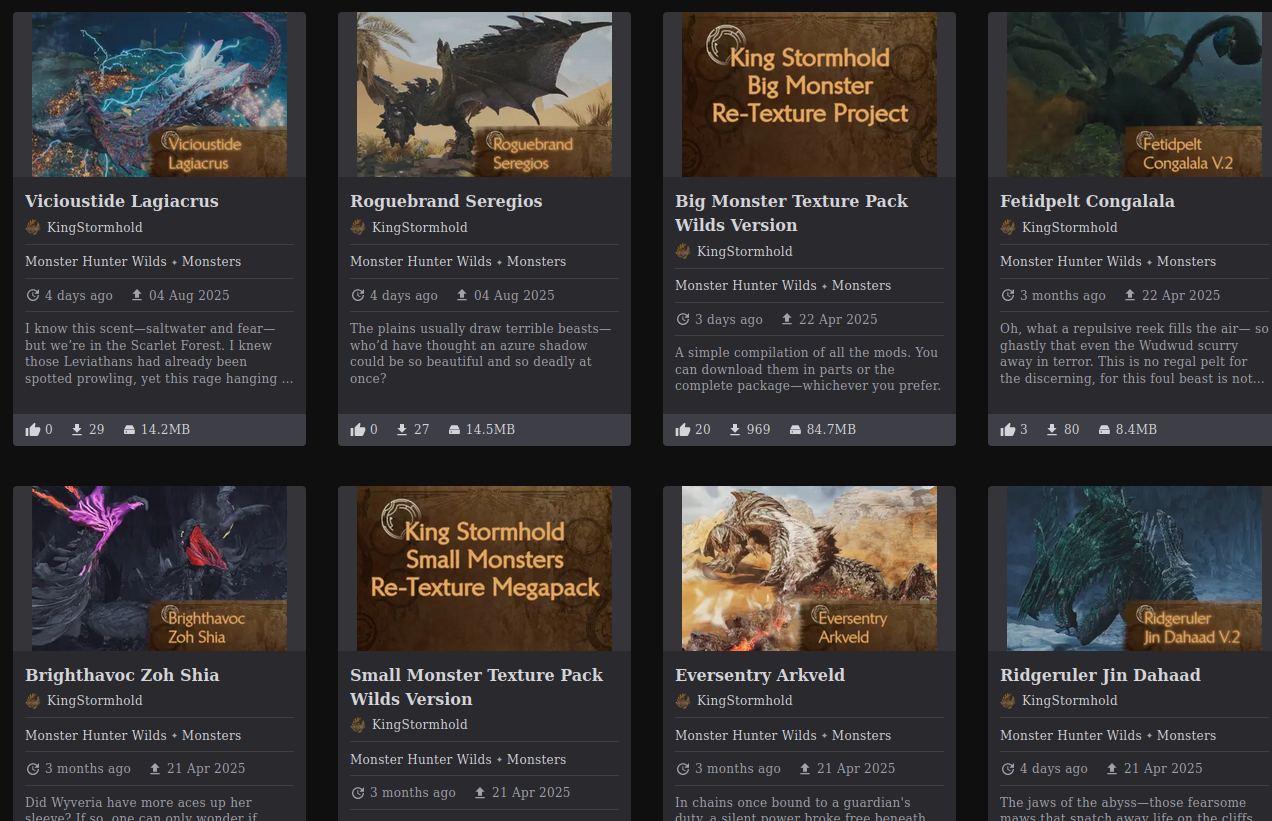Viewport: 1272px width, 821px height.
Task: Click the upload date icon on Small Monster Texture Pack
Action: [480, 792]
